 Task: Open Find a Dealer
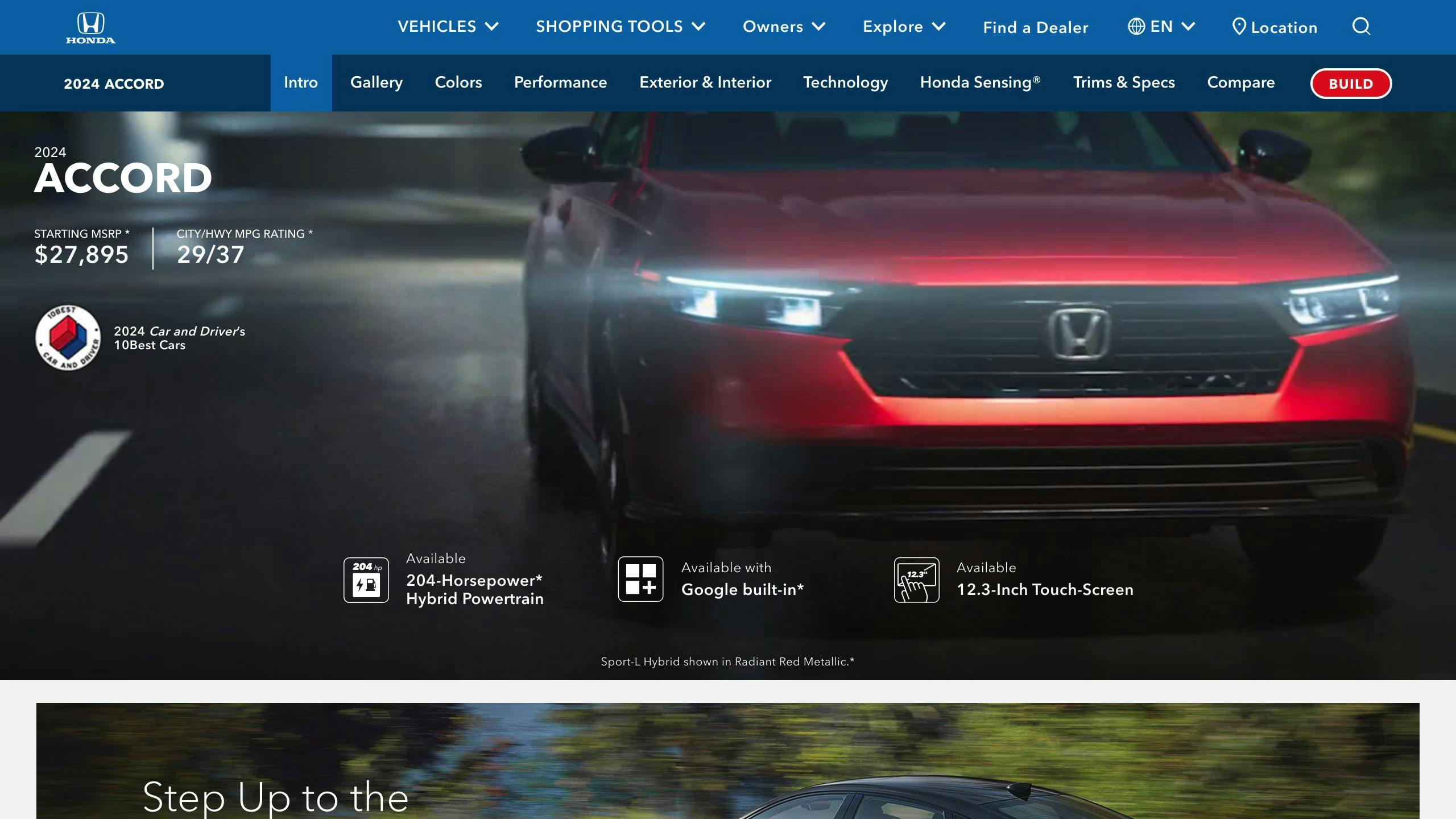(1035, 27)
